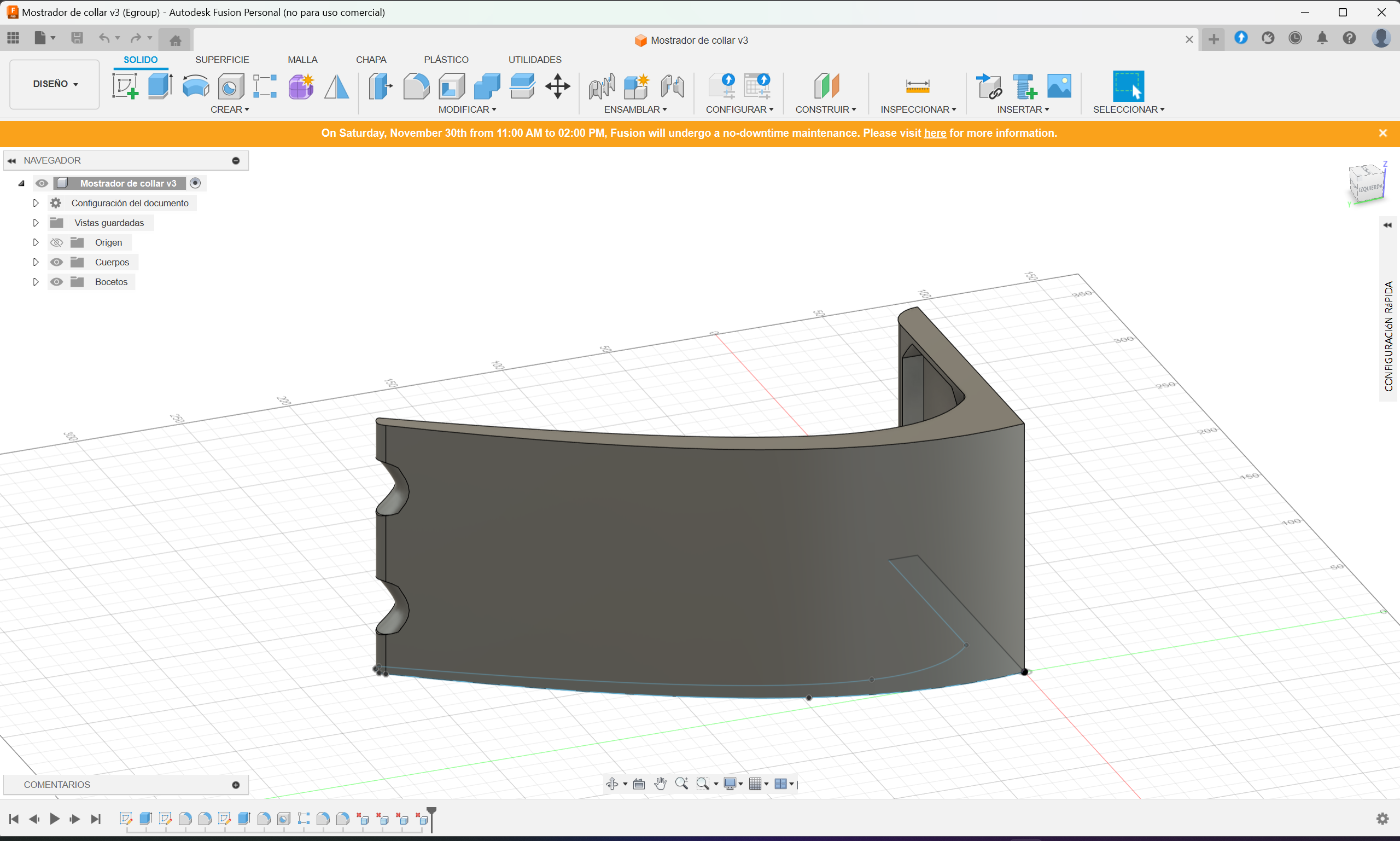Click the Insert Canvas image icon
The height and width of the screenshot is (841, 1400).
pyautogui.click(x=1059, y=86)
